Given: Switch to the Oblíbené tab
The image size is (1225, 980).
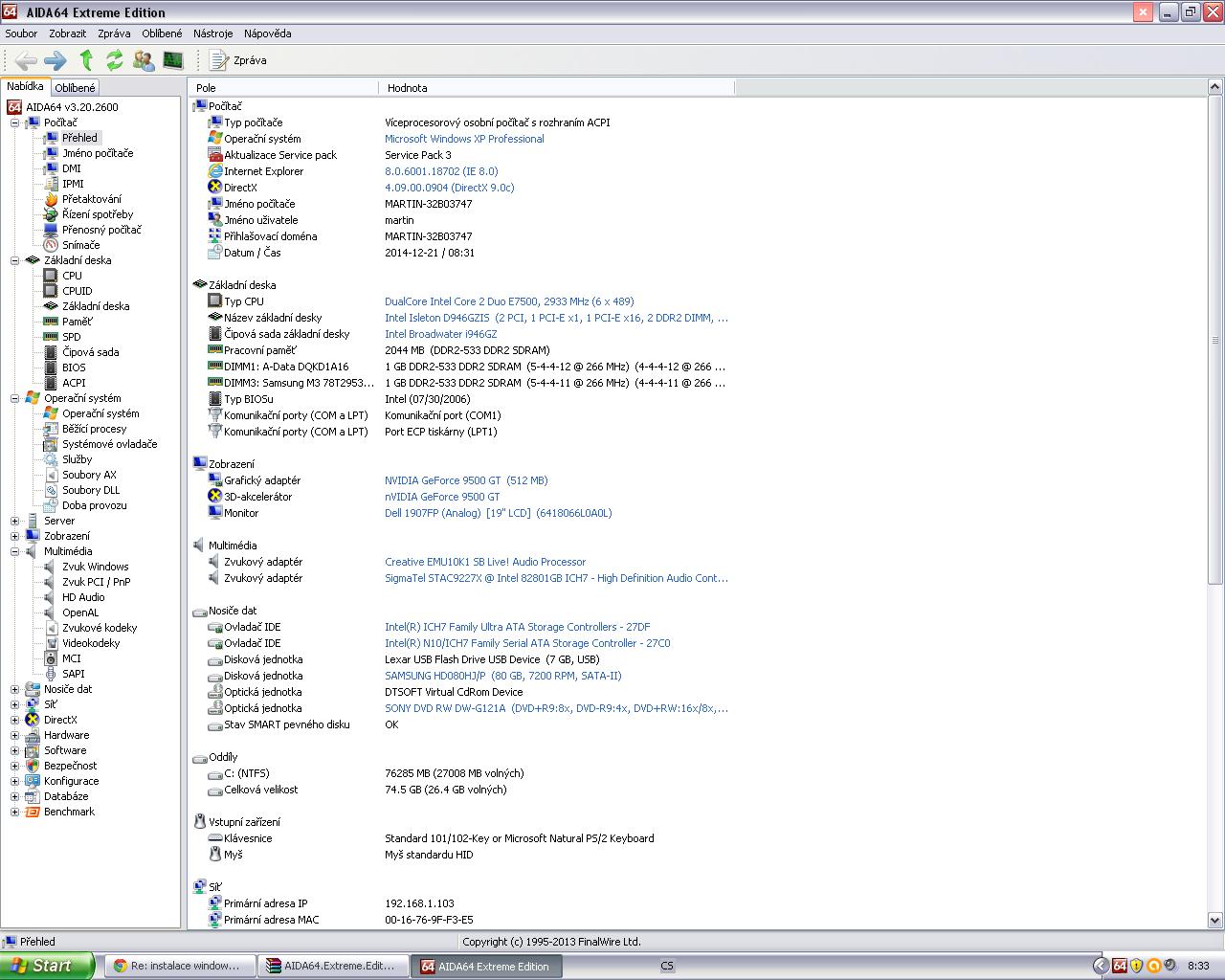Looking at the screenshot, I should tap(75, 88).
